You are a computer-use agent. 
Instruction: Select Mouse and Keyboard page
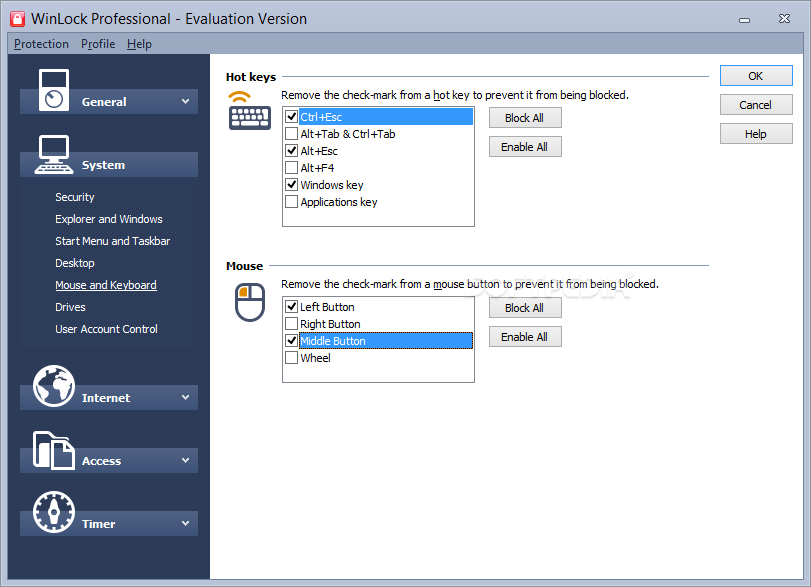coord(106,285)
